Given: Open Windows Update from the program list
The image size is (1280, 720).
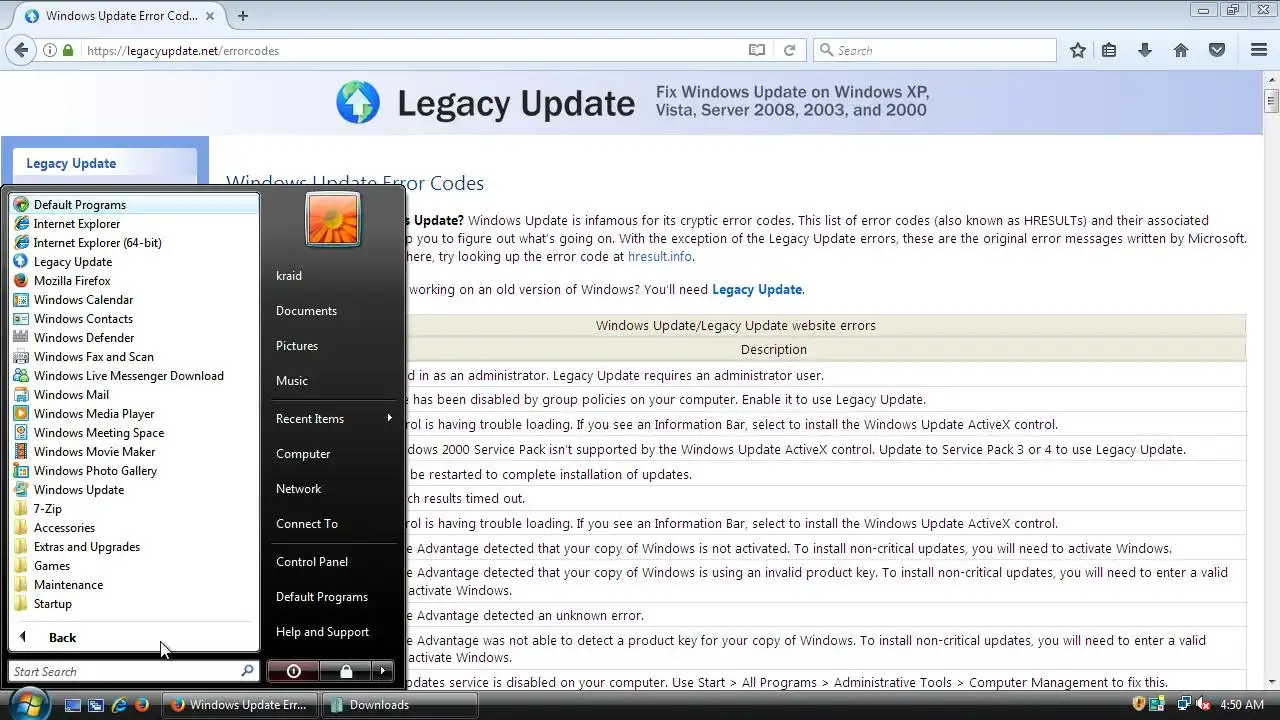Looking at the screenshot, I should point(134,489).
